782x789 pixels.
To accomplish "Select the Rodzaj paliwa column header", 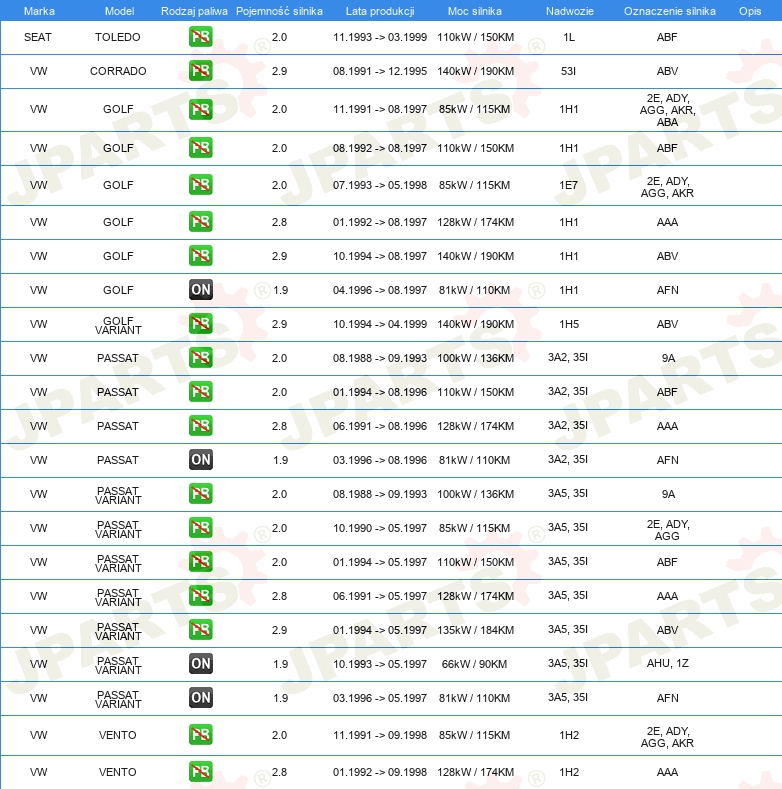I will tap(194, 11).
